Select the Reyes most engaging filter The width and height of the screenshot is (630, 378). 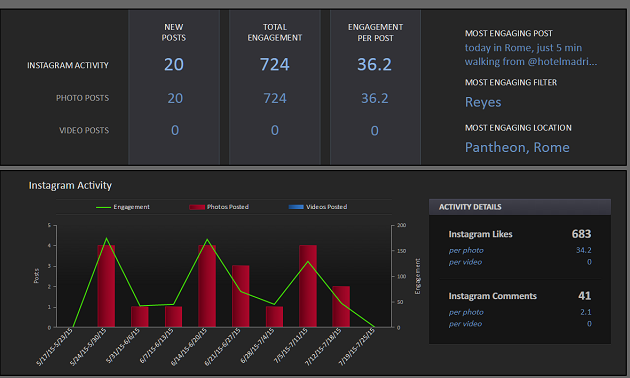coord(483,102)
